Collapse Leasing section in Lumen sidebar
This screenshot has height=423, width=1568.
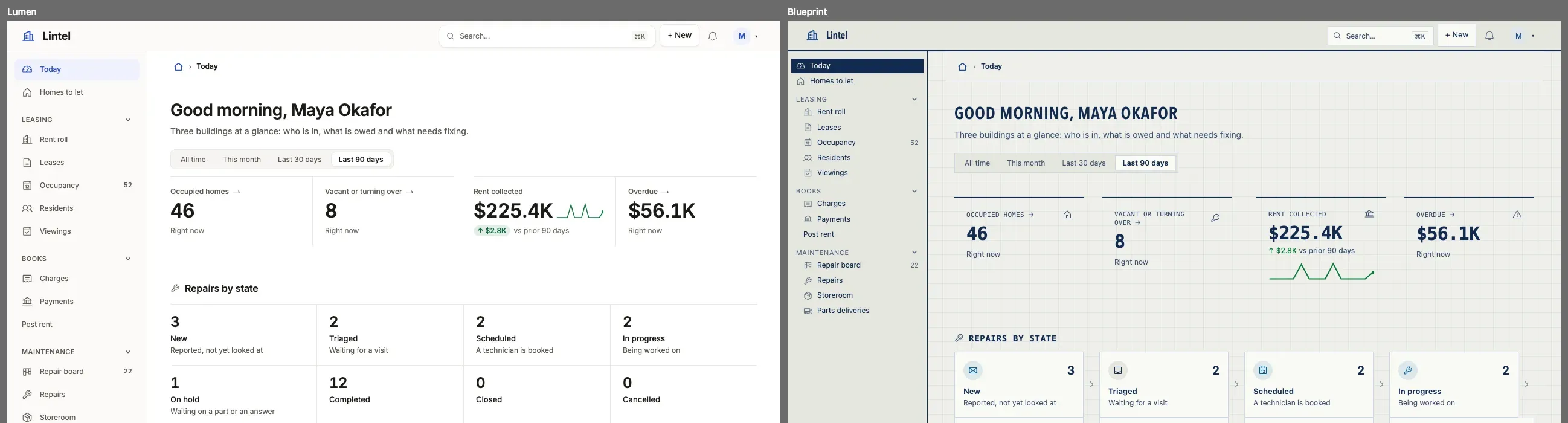[x=128, y=120]
